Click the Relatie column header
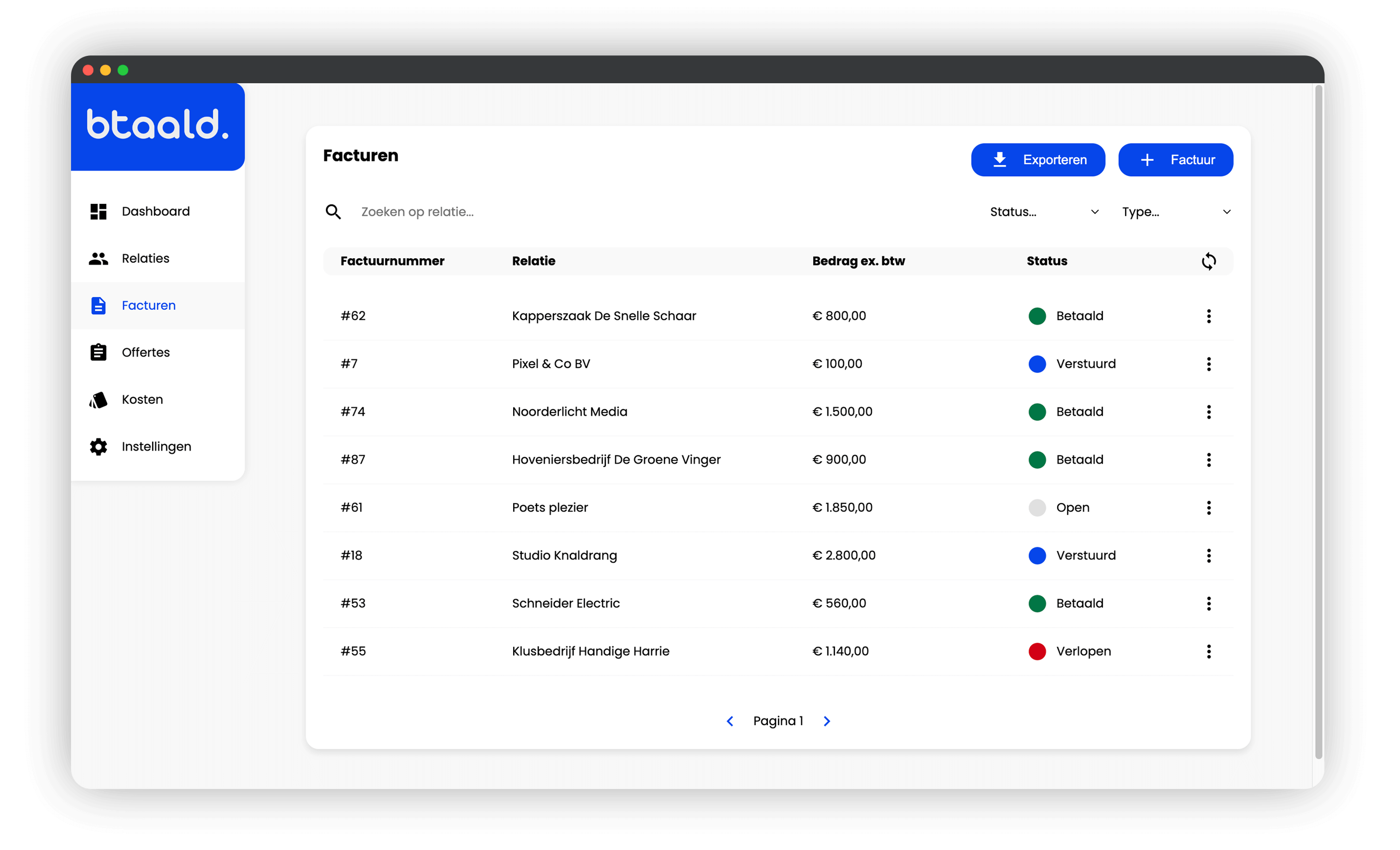Image resolution: width=1400 pixels, height=850 pixels. point(533,261)
